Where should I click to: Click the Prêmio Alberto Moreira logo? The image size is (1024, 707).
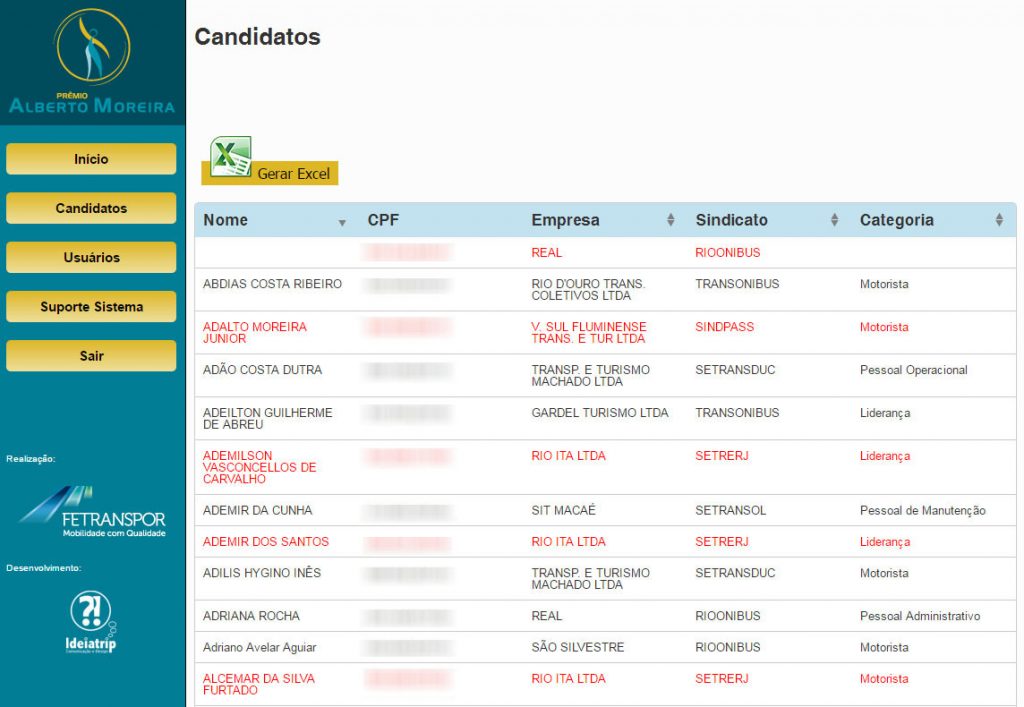92,61
